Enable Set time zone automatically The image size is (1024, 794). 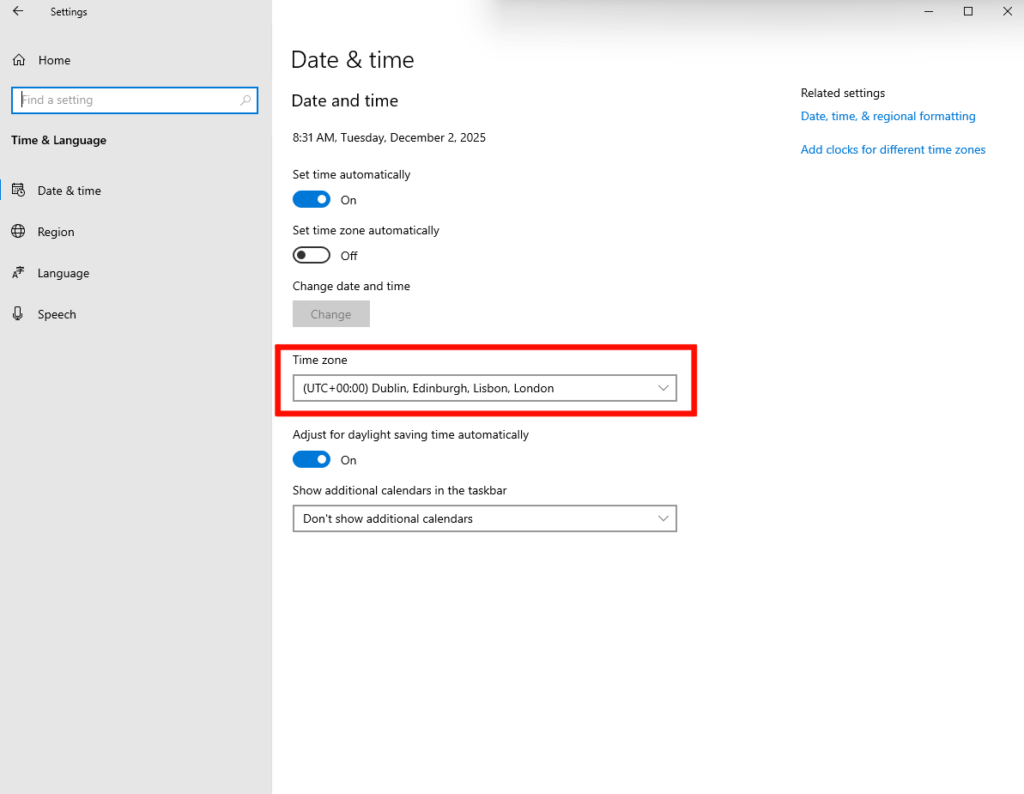click(x=311, y=256)
